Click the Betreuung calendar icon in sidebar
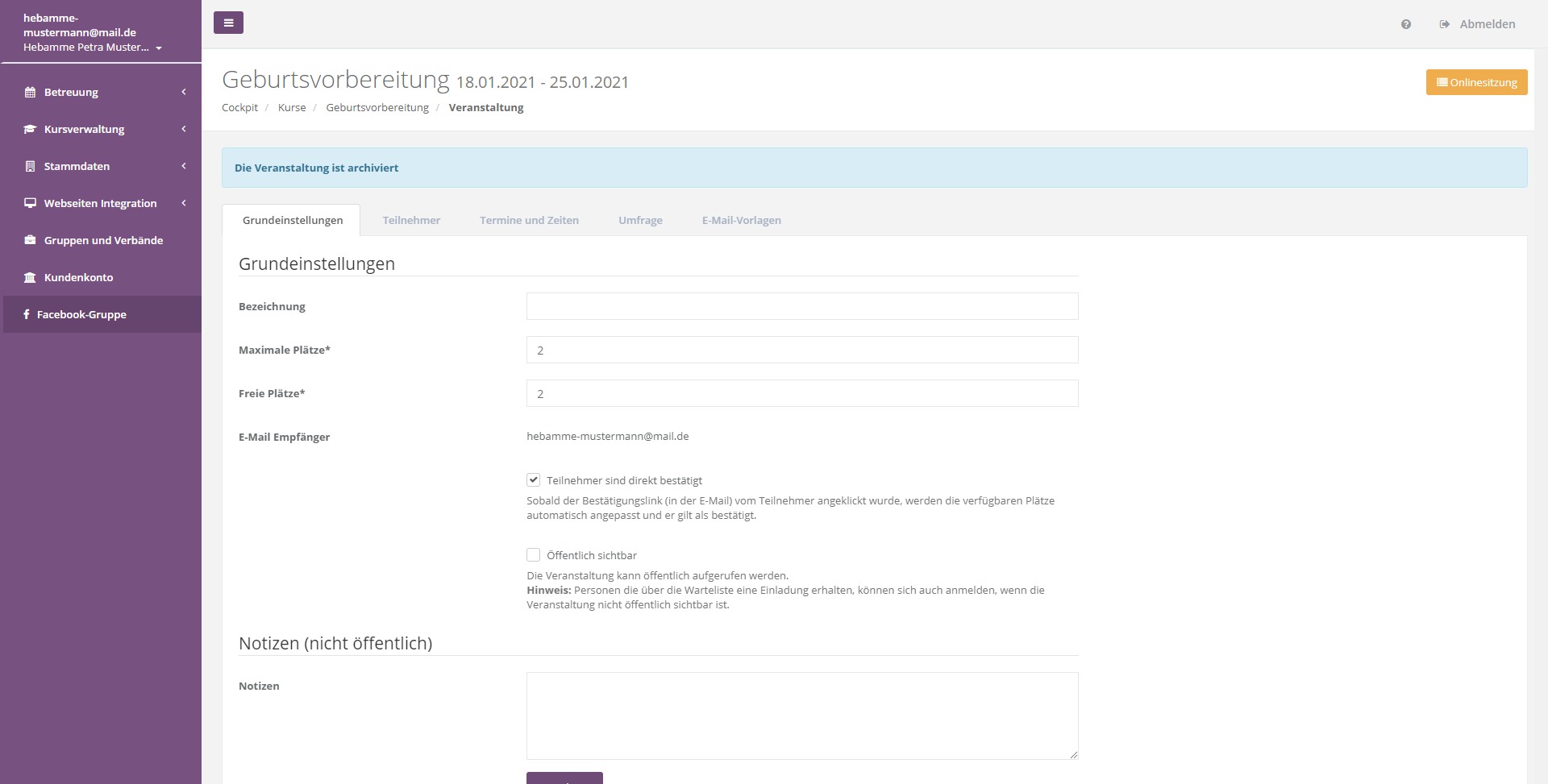 [x=30, y=93]
